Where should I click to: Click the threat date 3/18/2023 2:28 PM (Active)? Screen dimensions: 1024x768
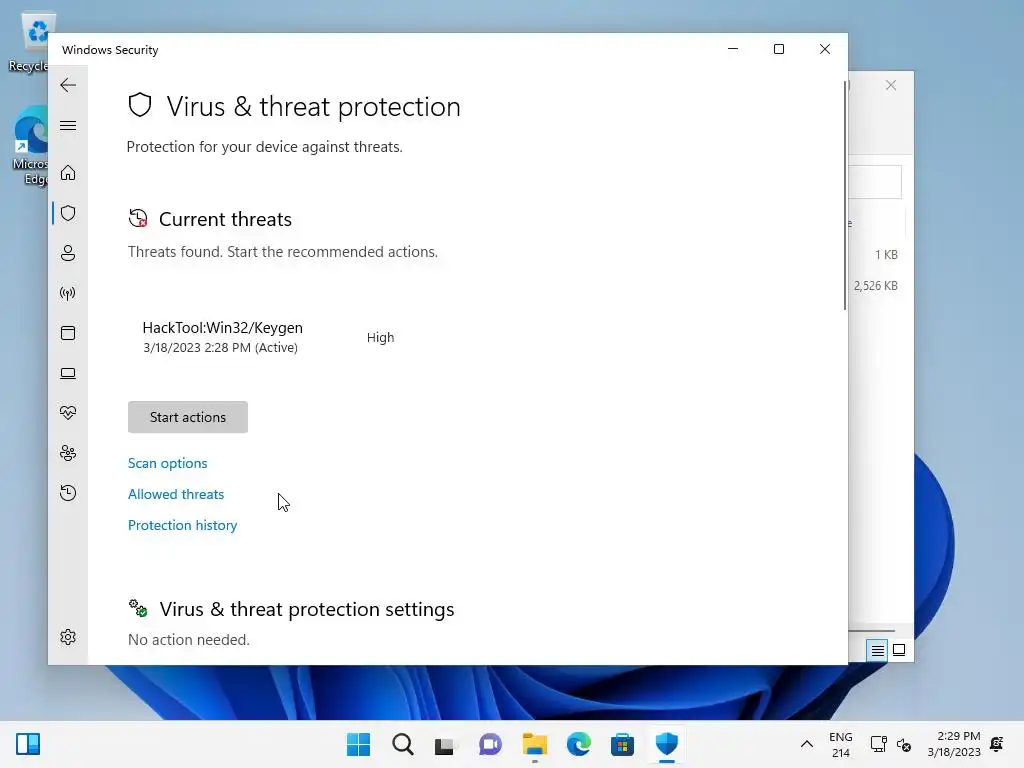(220, 347)
